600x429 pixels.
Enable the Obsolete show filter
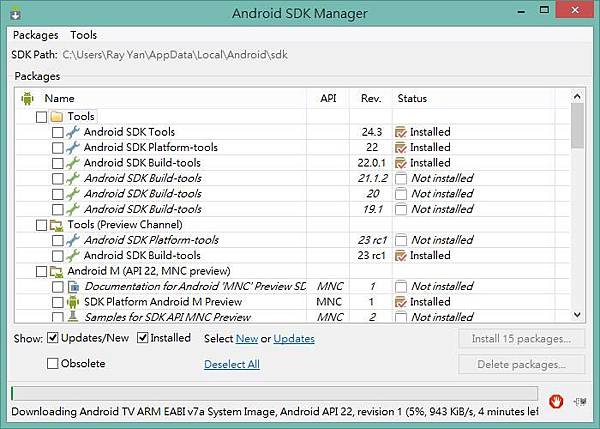pos(52,363)
